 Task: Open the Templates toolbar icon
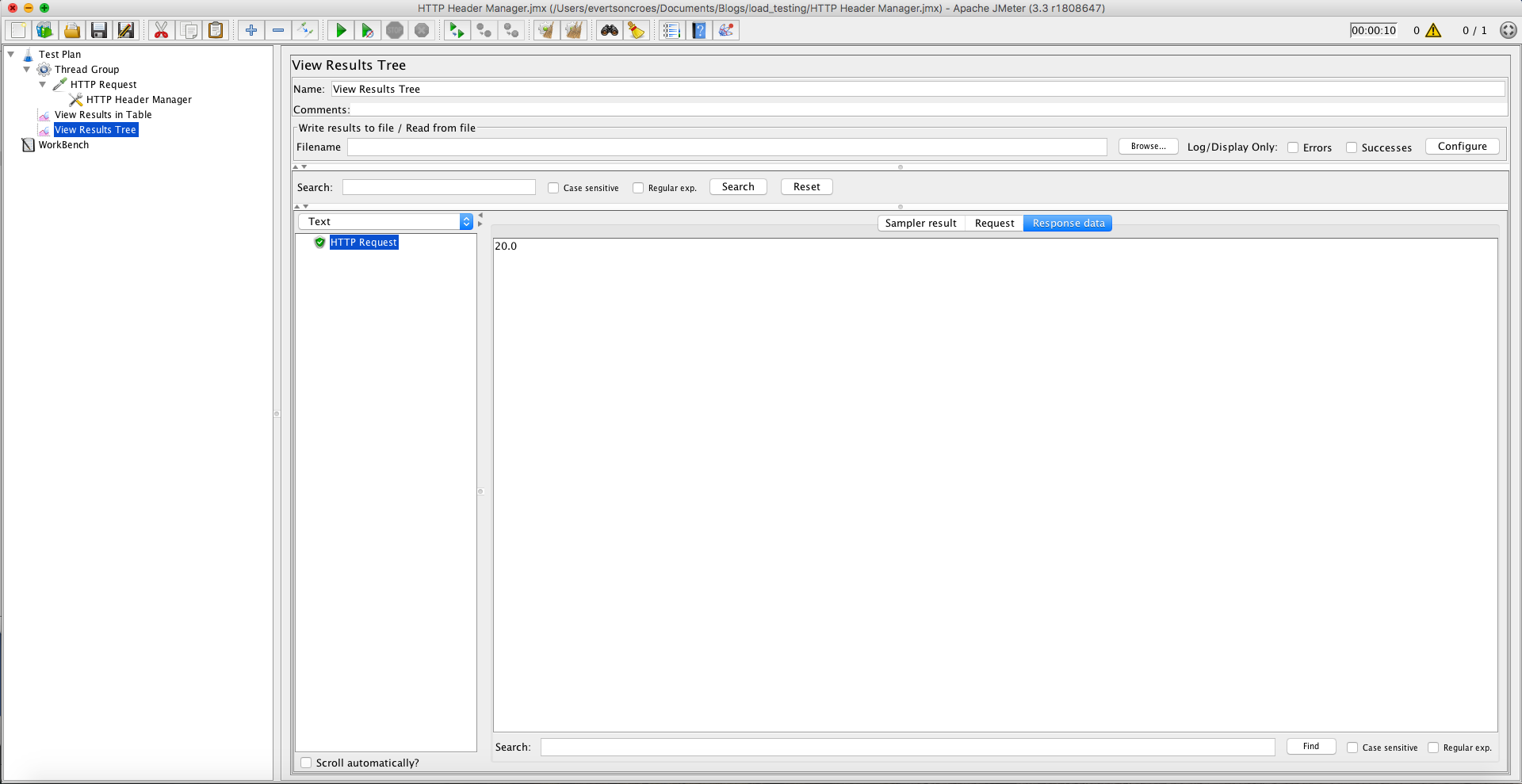point(44,30)
